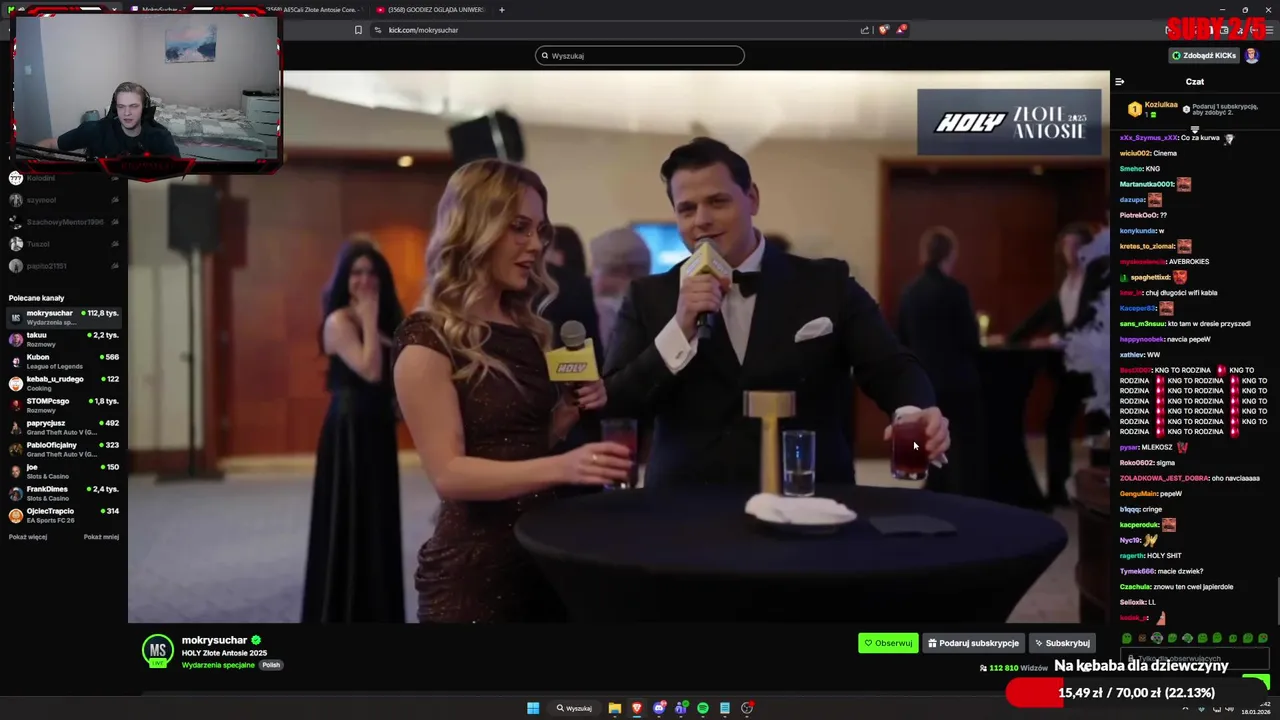The width and height of the screenshot is (1280, 720).
Task: Click chat username ZOLADKOWA_JEST_DOBRA
Action: [x=1164, y=478]
